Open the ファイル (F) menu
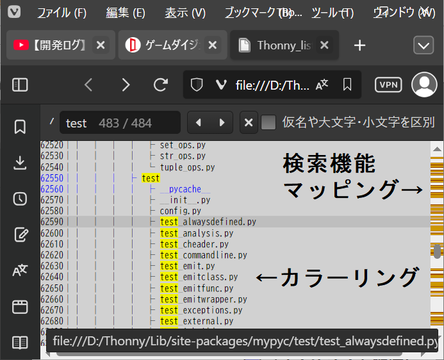This screenshot has width=444, height=360. pos(62,13)
